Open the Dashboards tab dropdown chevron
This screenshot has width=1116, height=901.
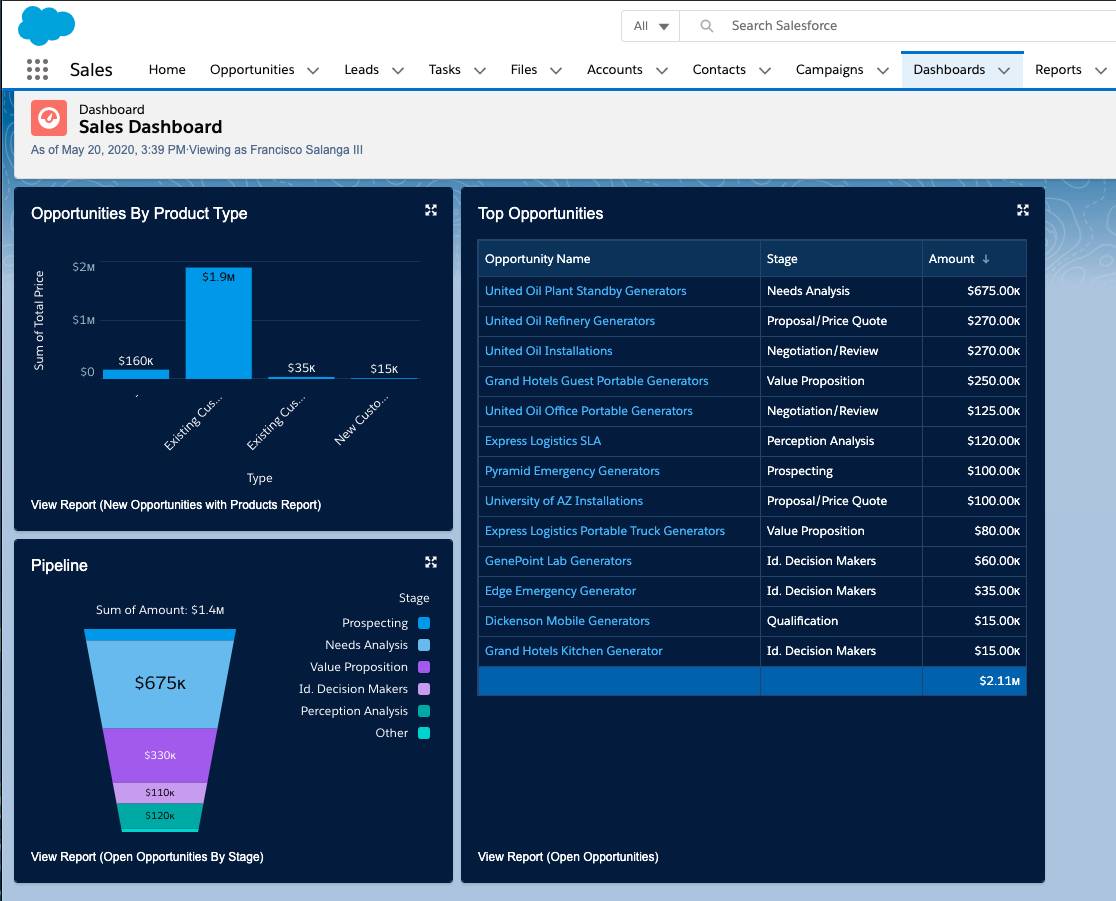(x=1004, y=70)
